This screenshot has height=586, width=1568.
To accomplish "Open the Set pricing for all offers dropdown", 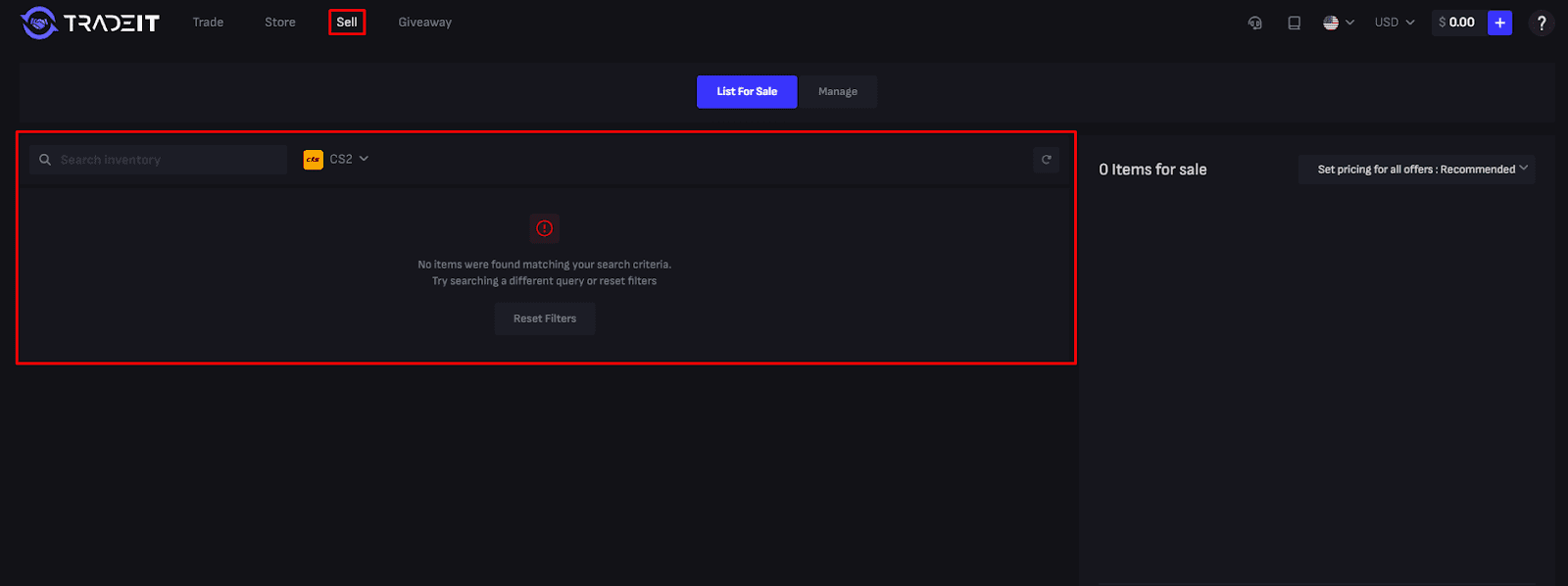I will click(x=1416, y=170).
